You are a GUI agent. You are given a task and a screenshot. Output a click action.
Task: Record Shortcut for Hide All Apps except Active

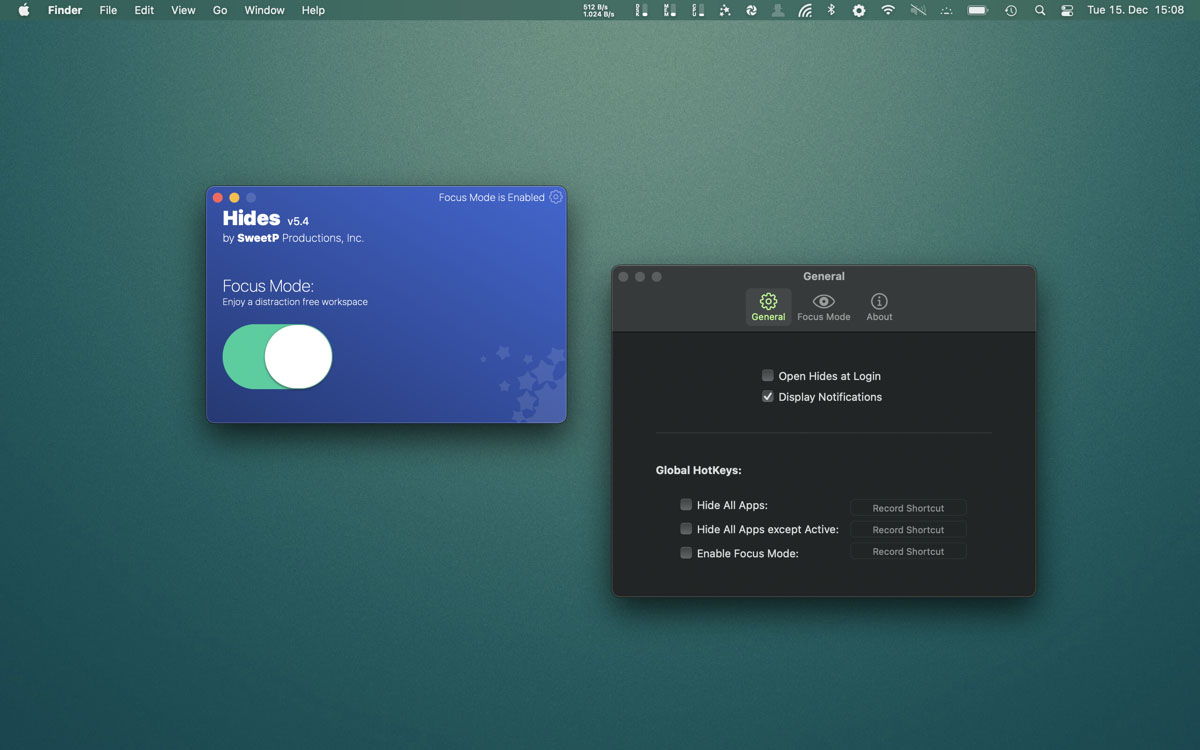(908, 530)
